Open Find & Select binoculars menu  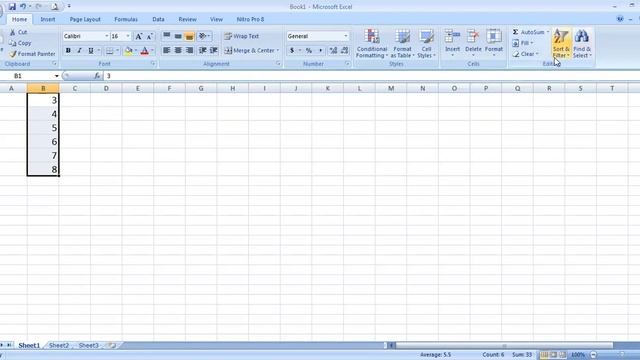(582, 44)
